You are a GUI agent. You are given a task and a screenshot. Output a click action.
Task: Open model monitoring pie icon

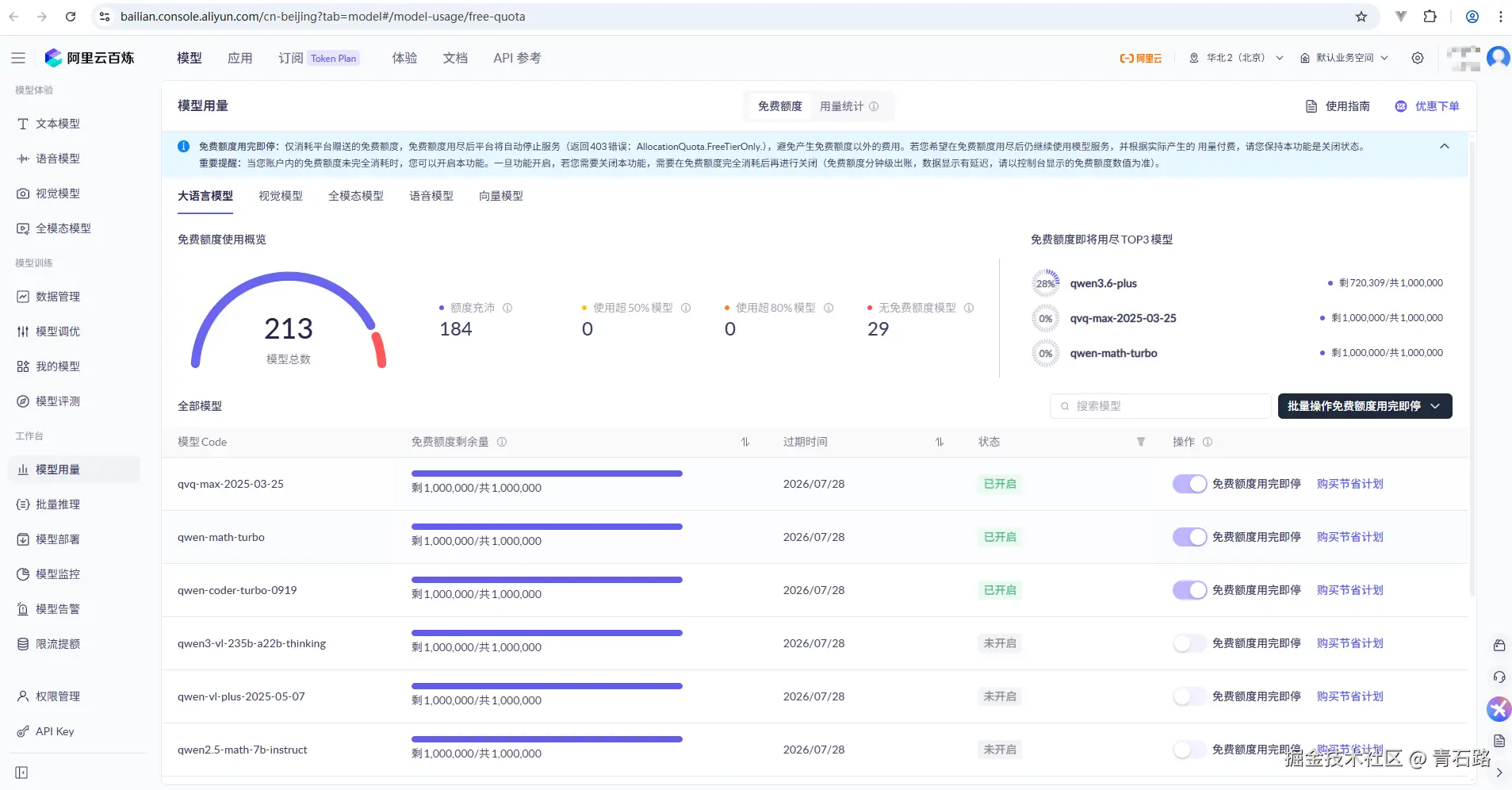[x=23, y=574]
